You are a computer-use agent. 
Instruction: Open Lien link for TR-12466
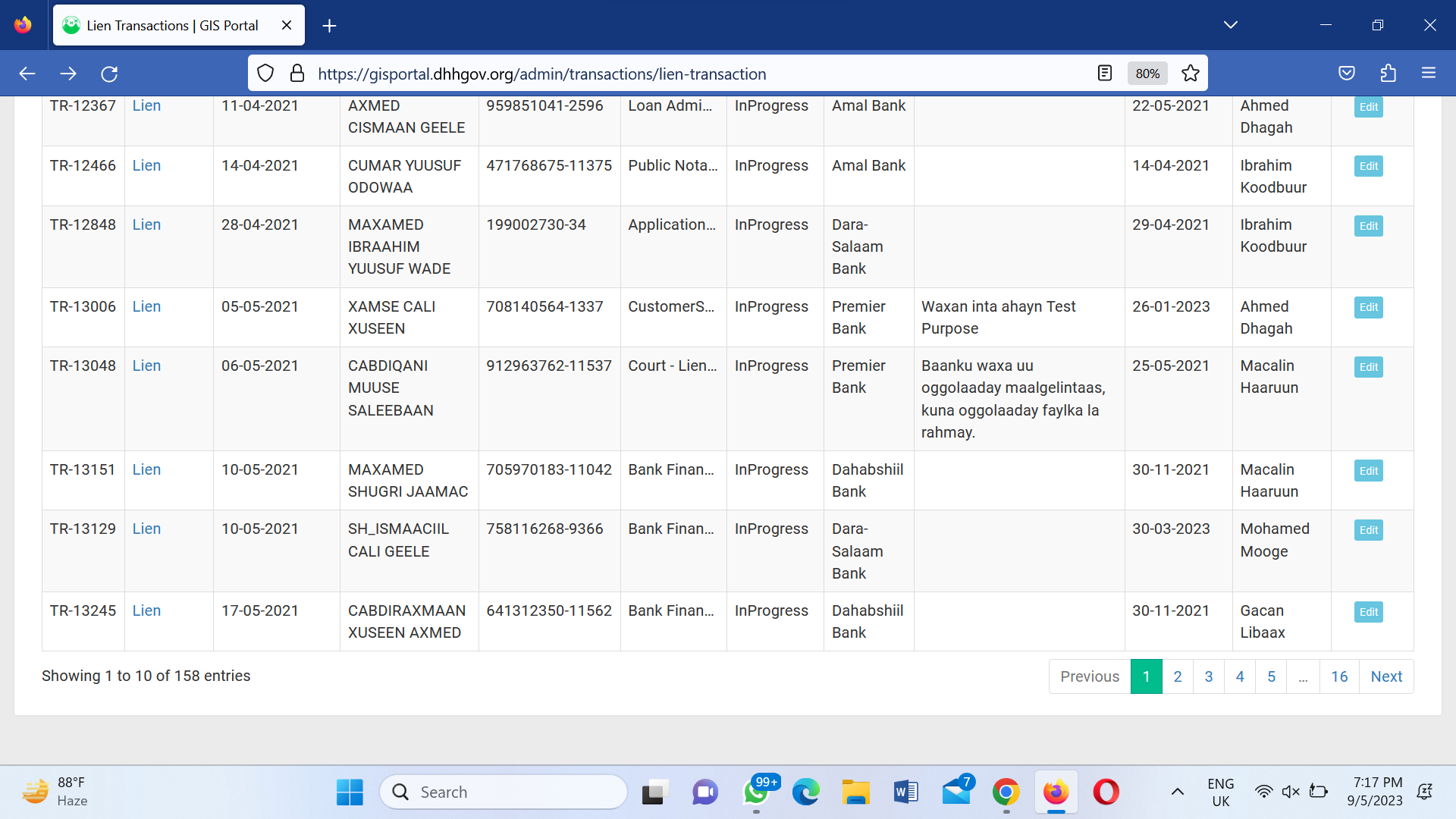tap(146, 165)
